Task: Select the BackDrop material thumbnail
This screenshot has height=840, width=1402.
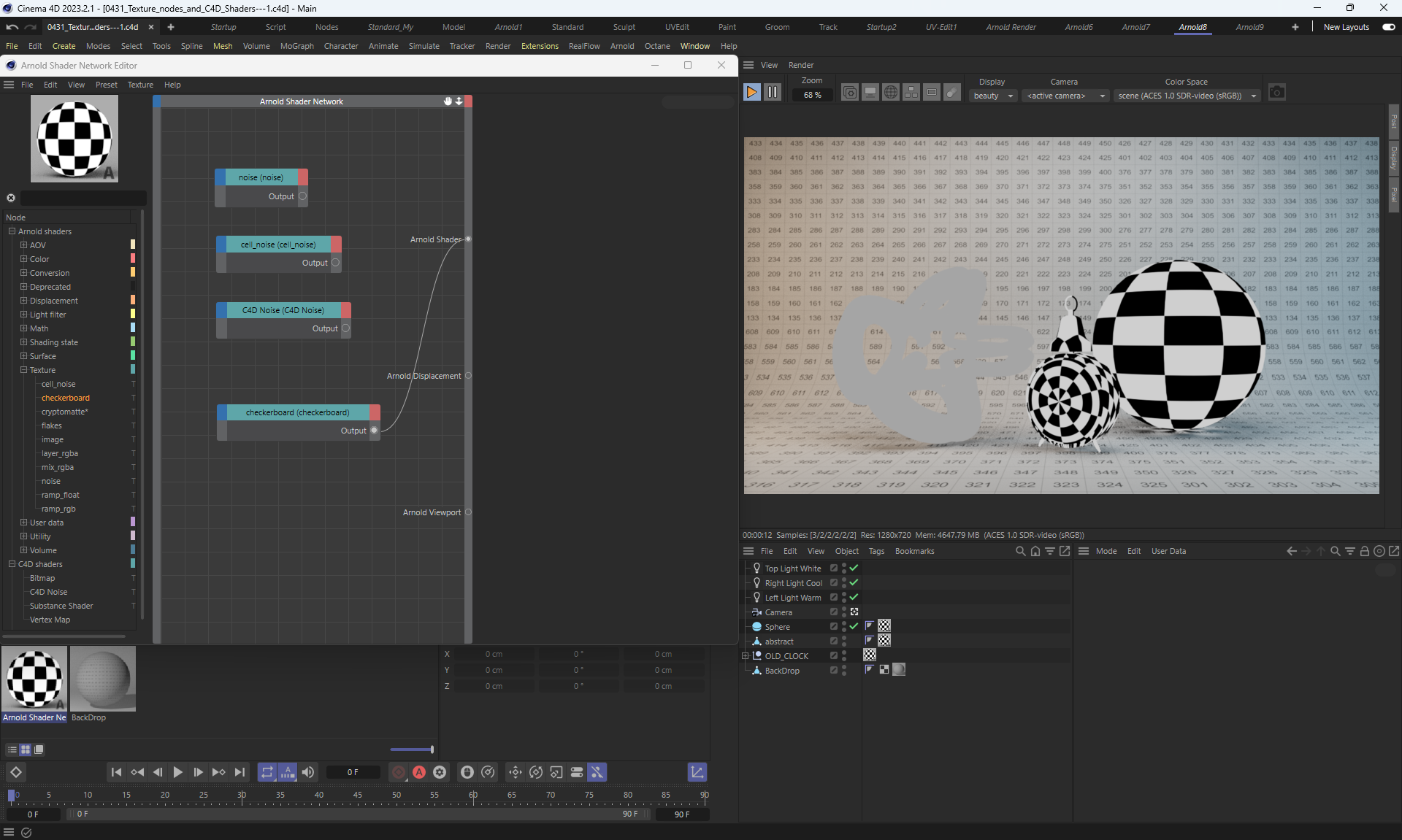Action: click(x=102, y=679)
